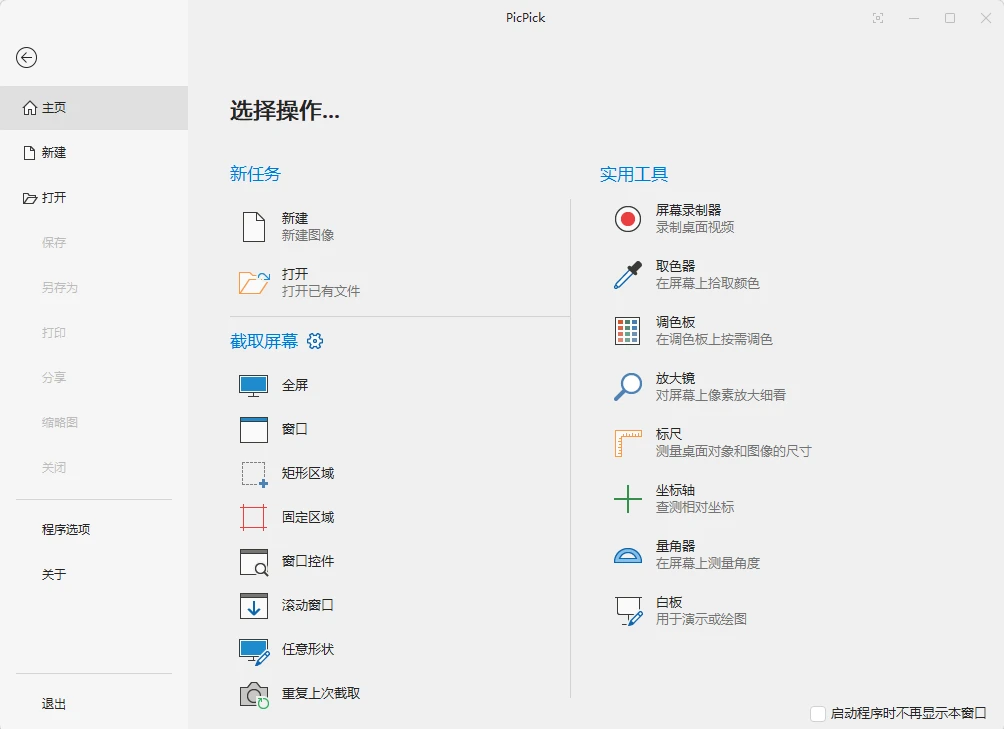
Task: Click 另存为 in the sidebar
Action: tap(60, 288)
